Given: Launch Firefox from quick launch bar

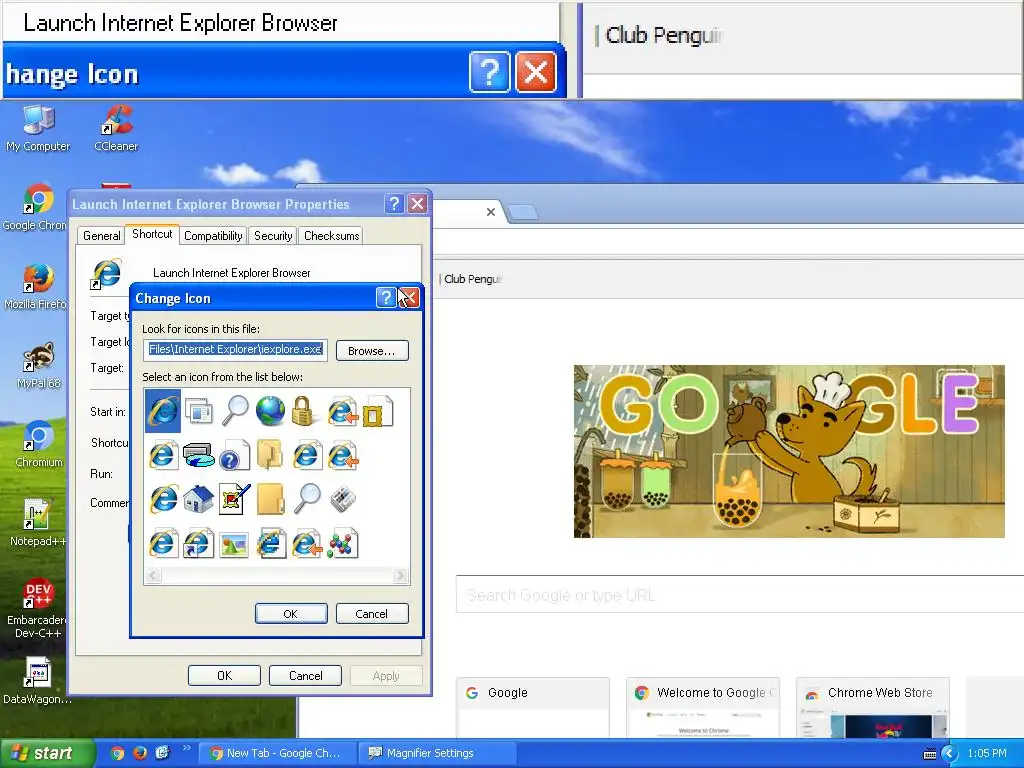Looking at the screenshot, I should click(x=140, y=753).
